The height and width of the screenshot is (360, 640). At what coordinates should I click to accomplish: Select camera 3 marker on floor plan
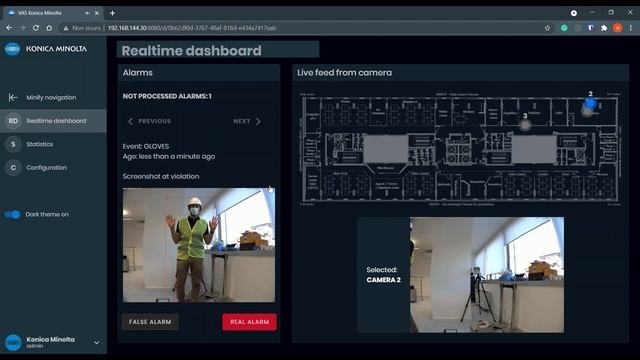pos(525,125)
